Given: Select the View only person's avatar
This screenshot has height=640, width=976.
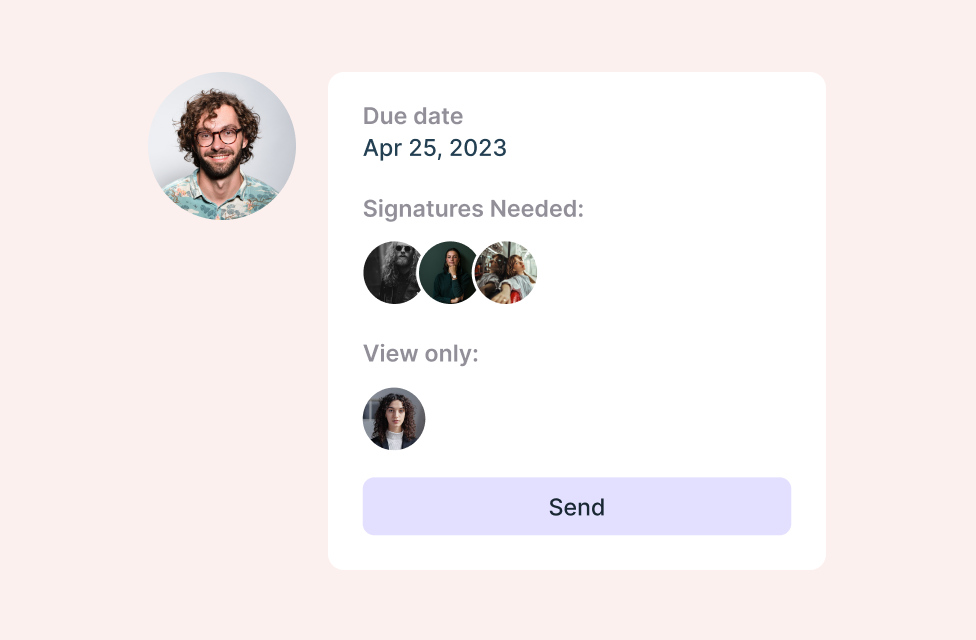Looking at the screenshot, I should click(x=394, y=419).
